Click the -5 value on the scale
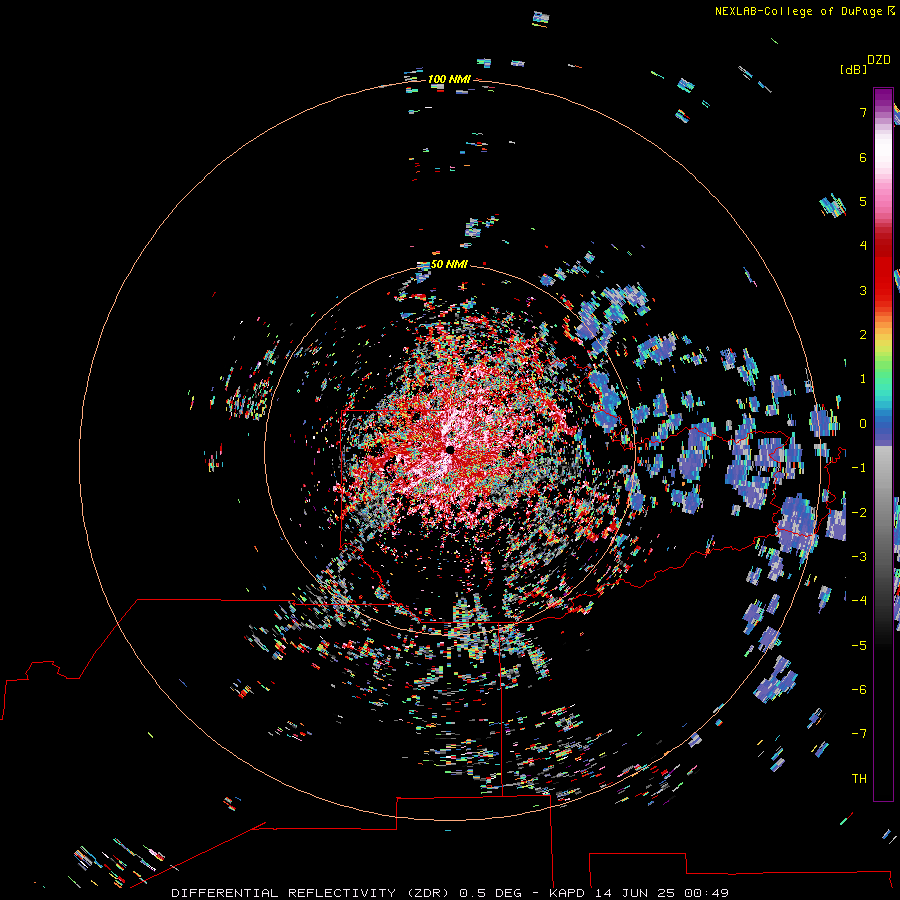Image resolution: width=900 pixels, height=900 pixels. (859, 646)
